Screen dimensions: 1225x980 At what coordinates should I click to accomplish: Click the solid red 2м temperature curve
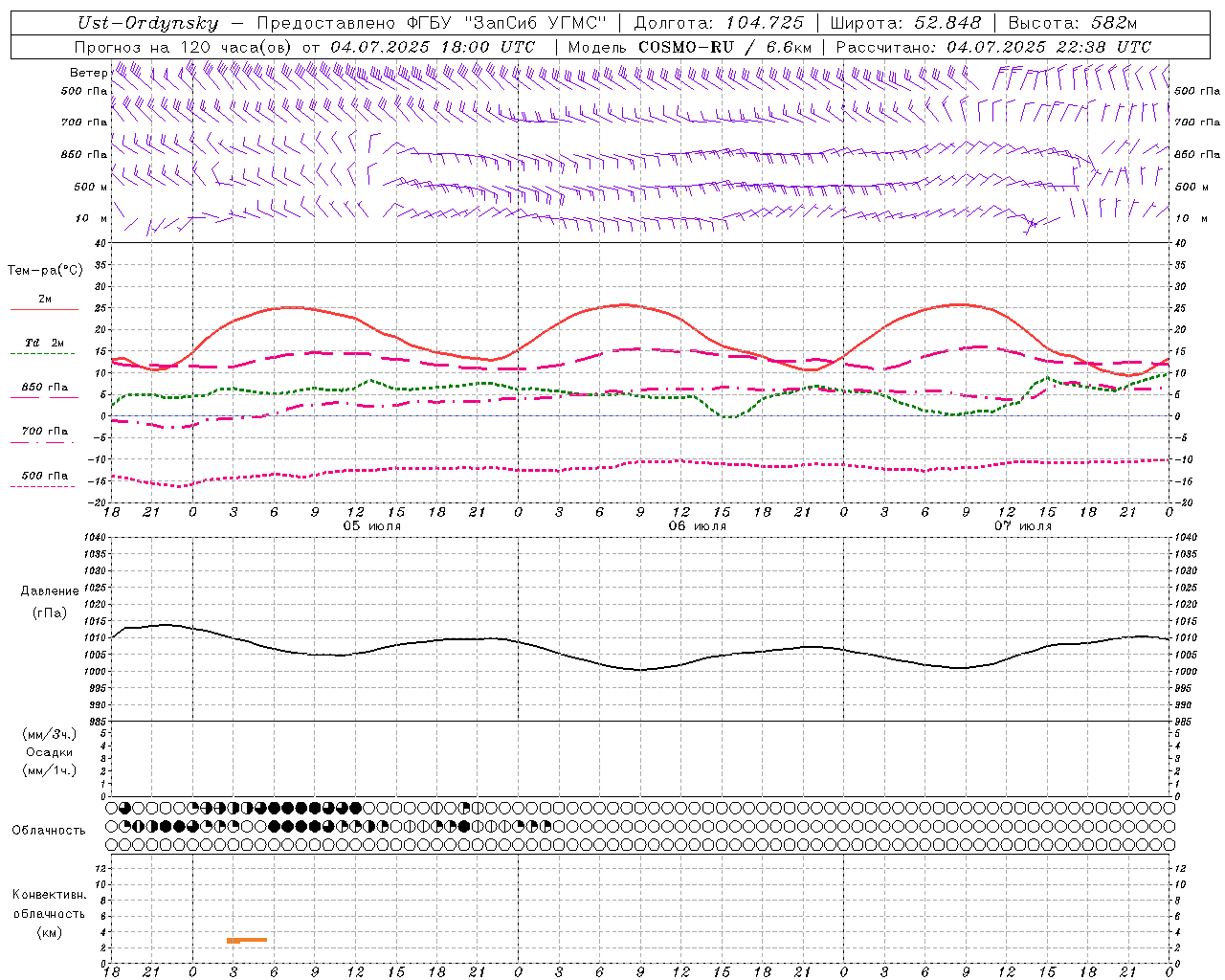(625, 304)
